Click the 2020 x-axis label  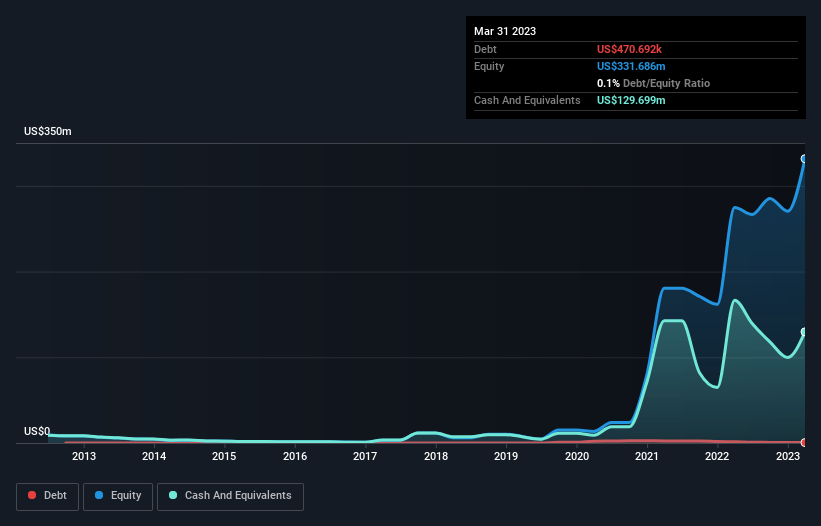(576, 456)
